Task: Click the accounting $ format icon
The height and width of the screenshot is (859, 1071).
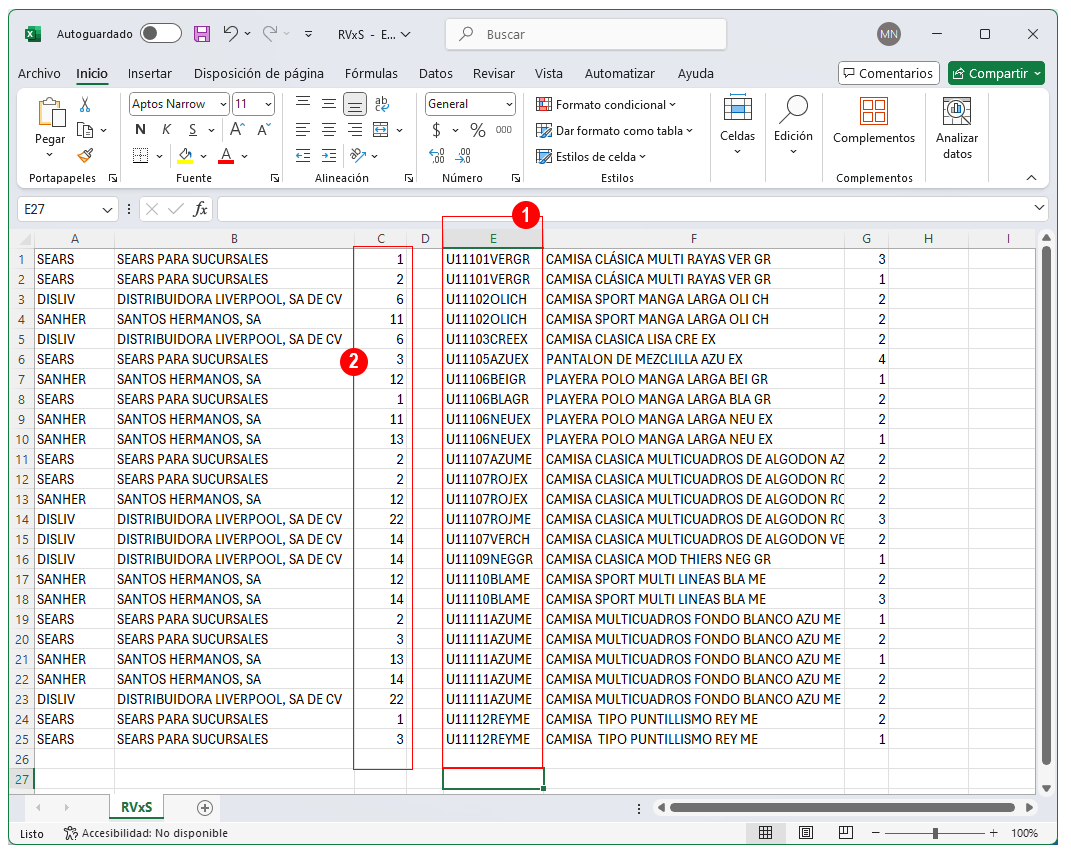Action: click(436, 130)
